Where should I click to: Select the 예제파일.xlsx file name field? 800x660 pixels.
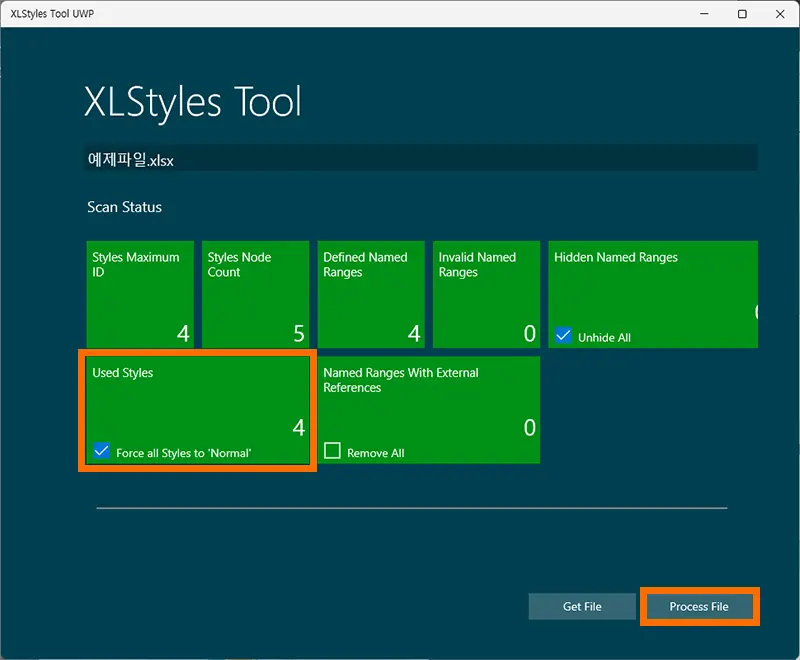(x=421, y=158)
